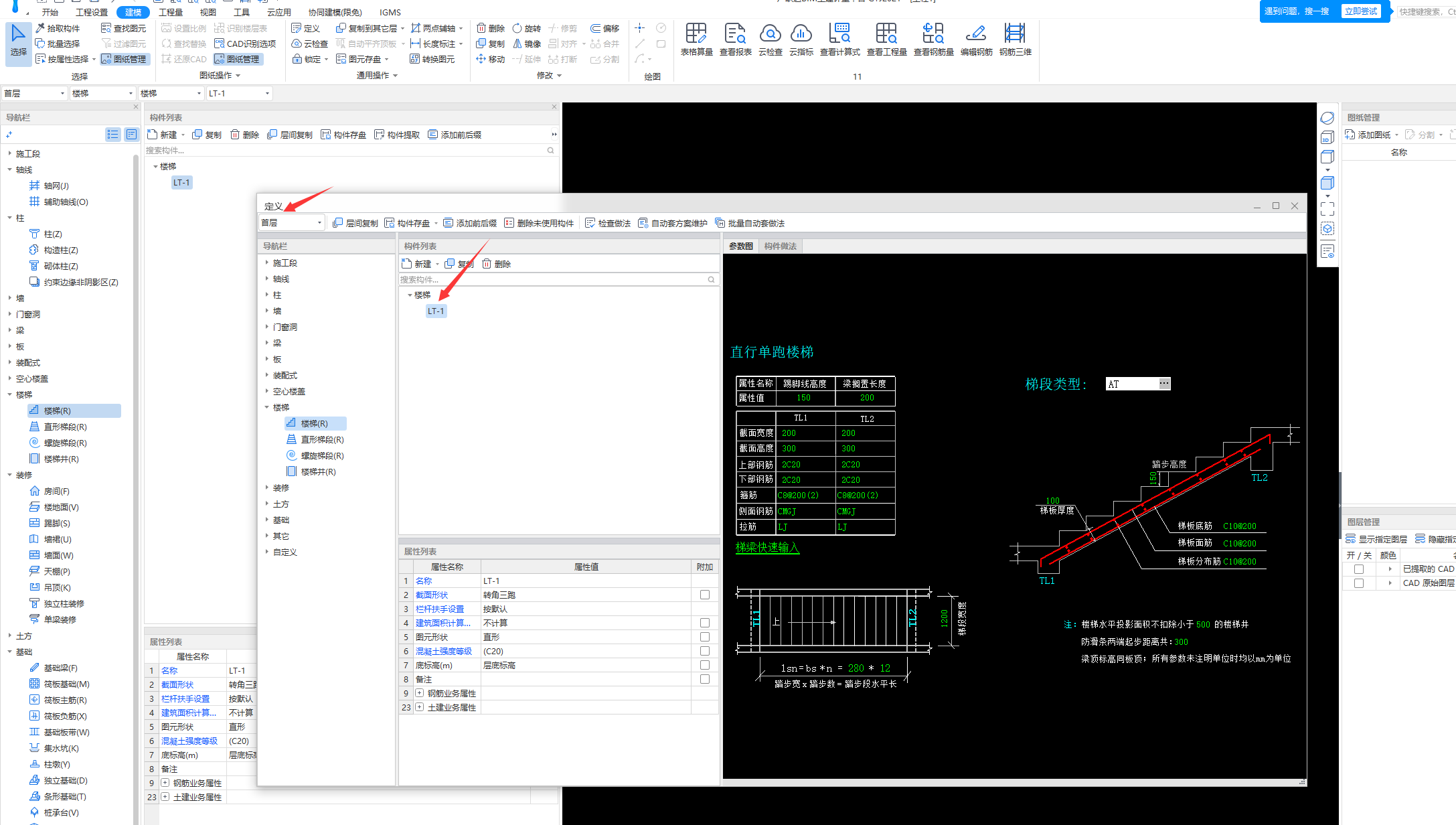1456x825 pixels.
Task: Run 云检查 cloud check
Action: 771,39
